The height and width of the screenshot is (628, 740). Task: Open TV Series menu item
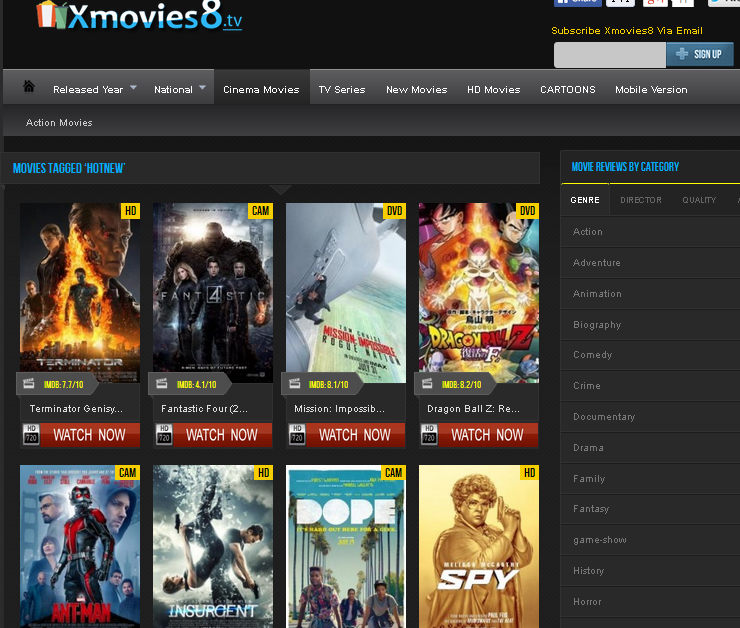[x=342, y=90]
